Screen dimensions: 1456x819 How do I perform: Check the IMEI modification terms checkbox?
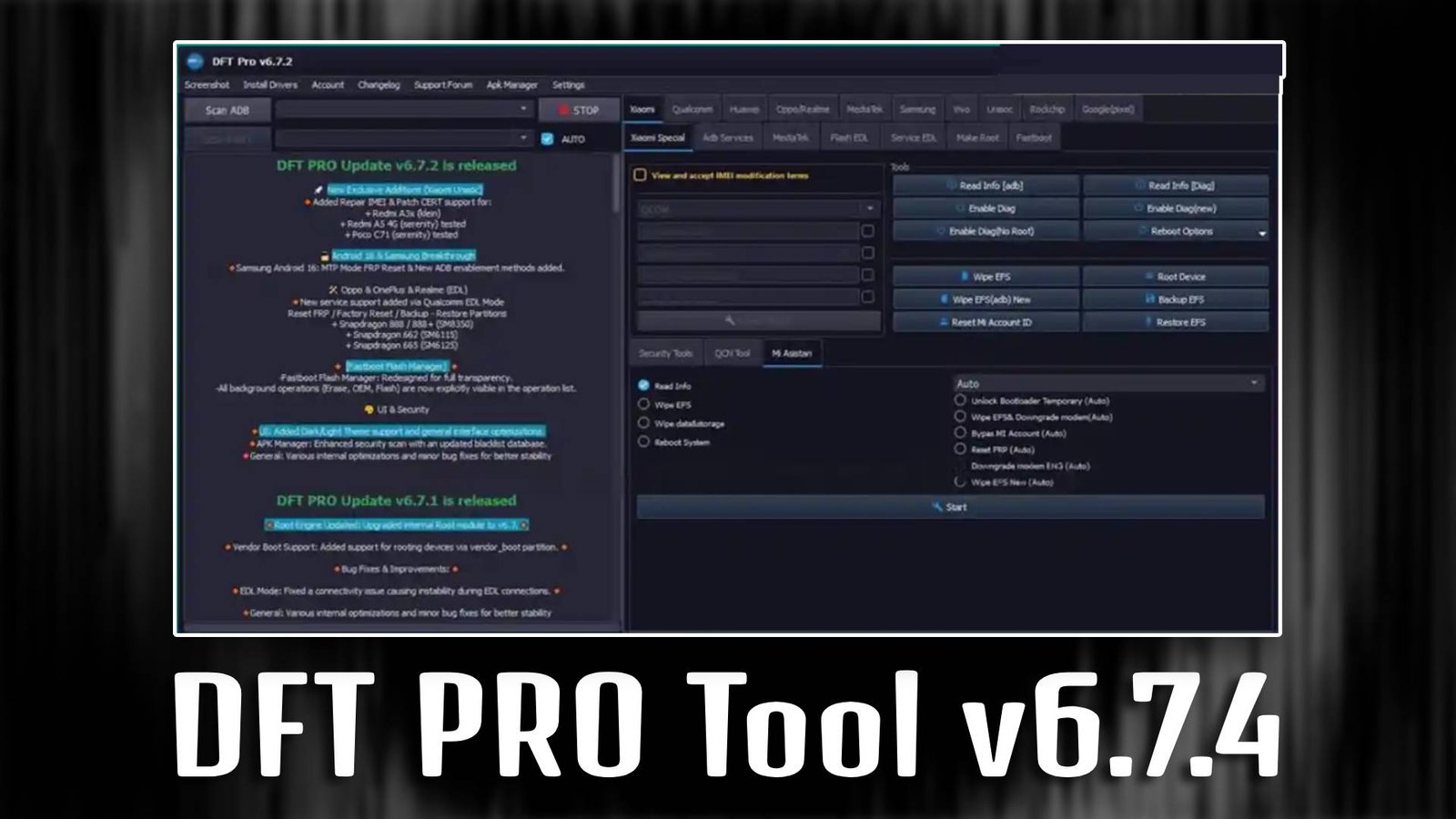click(640, 176)
